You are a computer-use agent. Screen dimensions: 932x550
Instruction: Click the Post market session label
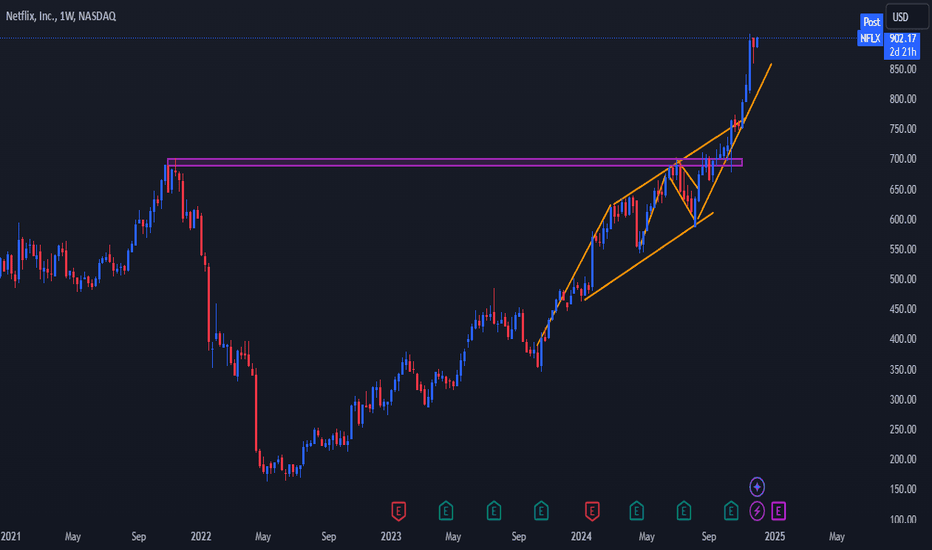871,22
